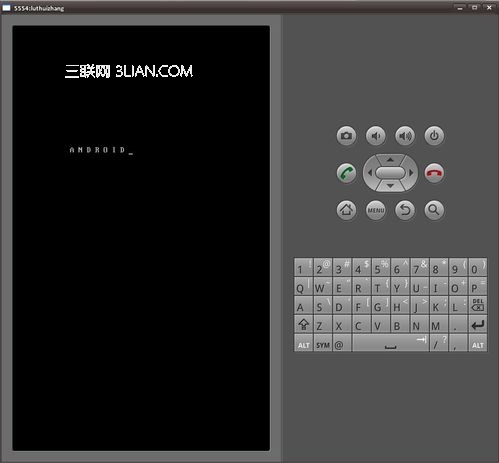Click the J key
Image resolution: width=499 pixels, height=463 pixels.
pos(419,305)
